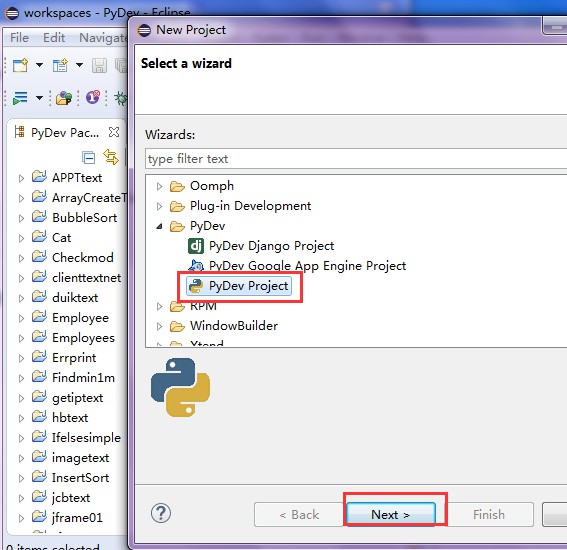567x550 pixels.
Task: Click the Plug-in Development folder icon
Action: coord(177,206)
